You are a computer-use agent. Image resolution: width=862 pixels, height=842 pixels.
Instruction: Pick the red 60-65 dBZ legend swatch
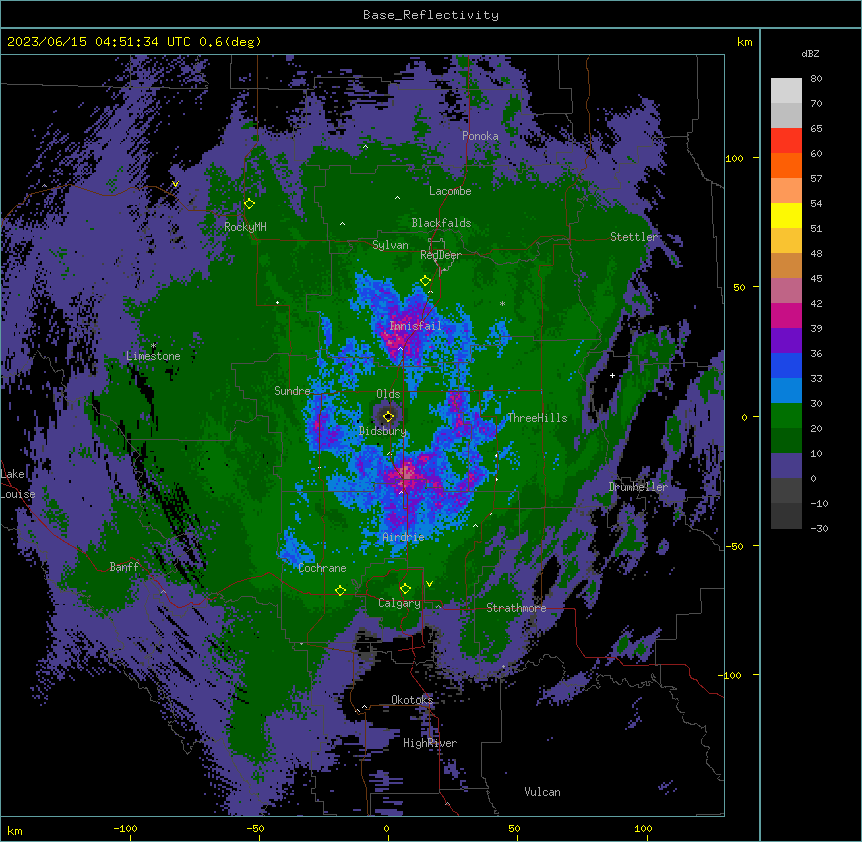point(786,141)
